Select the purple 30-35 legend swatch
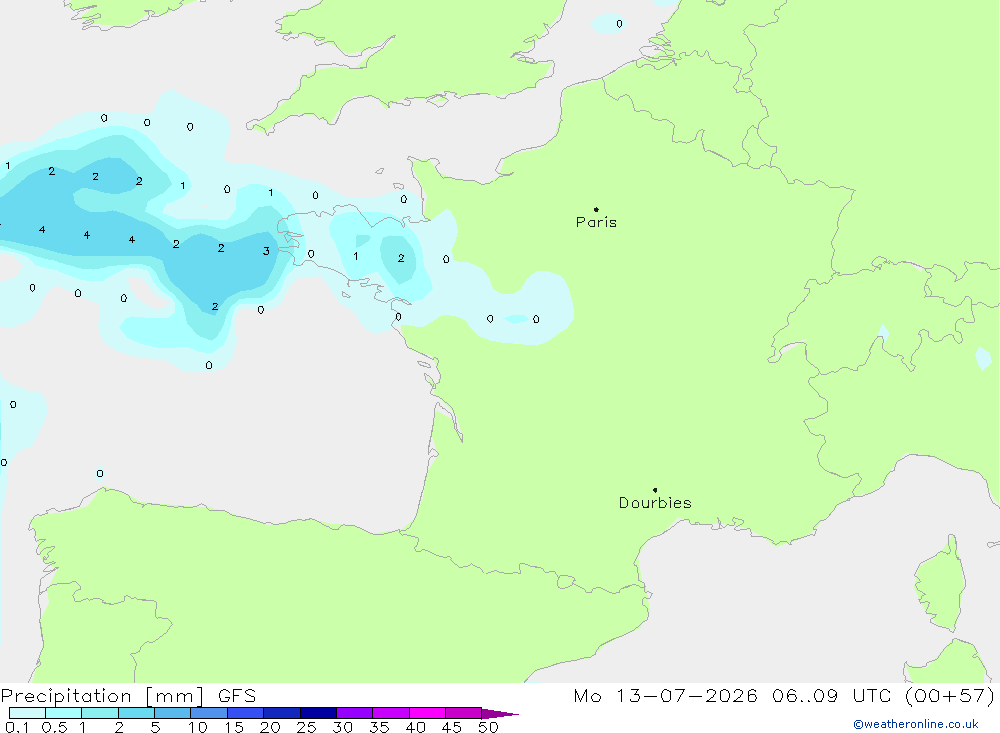The height and width of the screenshot is (733, 1000). click(x=354, y=713)
